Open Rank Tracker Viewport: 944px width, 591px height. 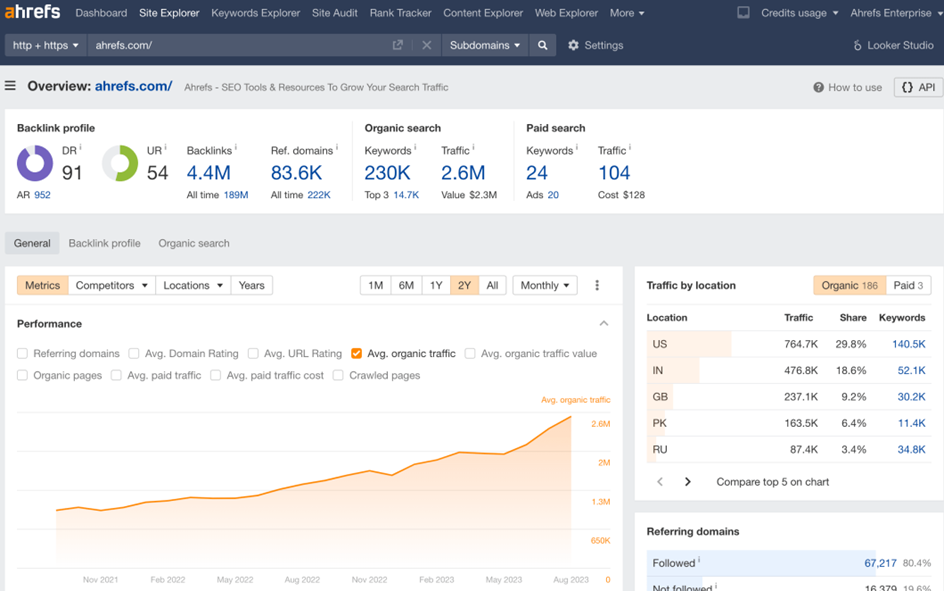400,13
